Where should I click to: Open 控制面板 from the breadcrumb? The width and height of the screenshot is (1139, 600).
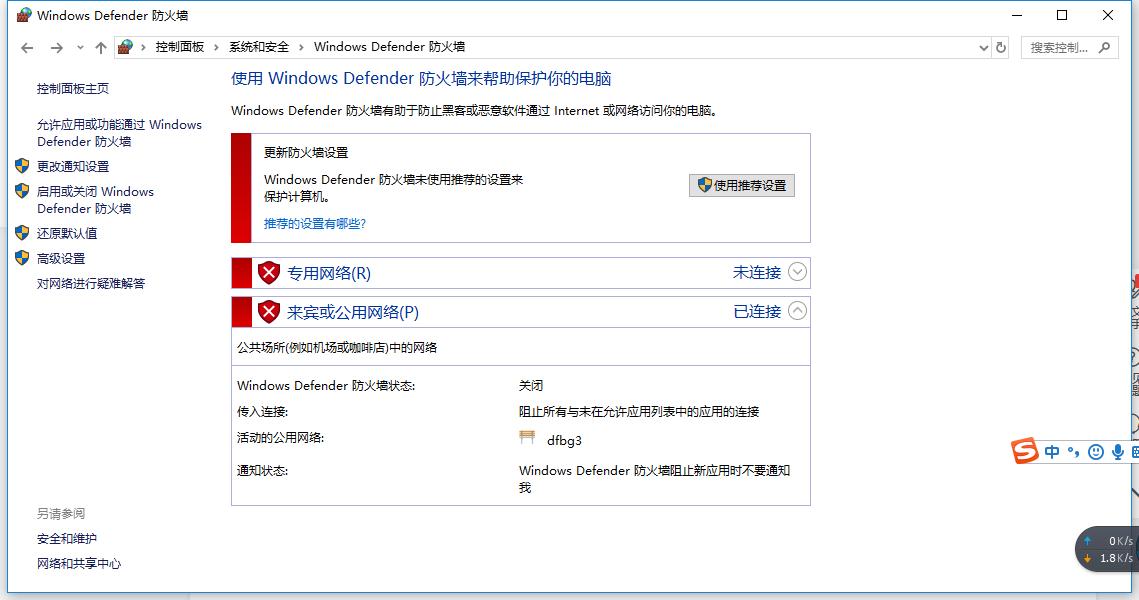[181, 46]
